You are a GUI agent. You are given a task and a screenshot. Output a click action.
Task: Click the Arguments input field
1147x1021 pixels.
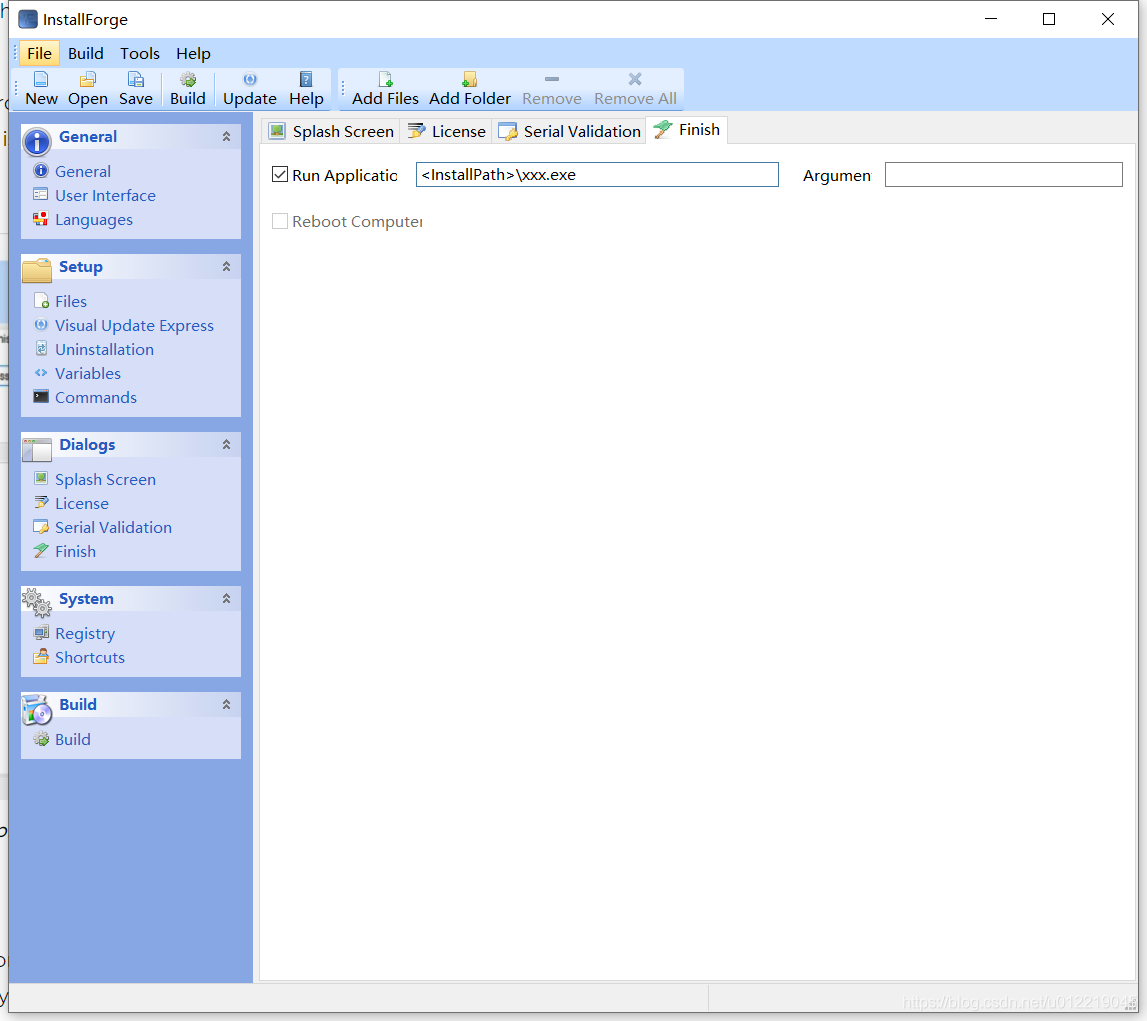(1004, 174)
